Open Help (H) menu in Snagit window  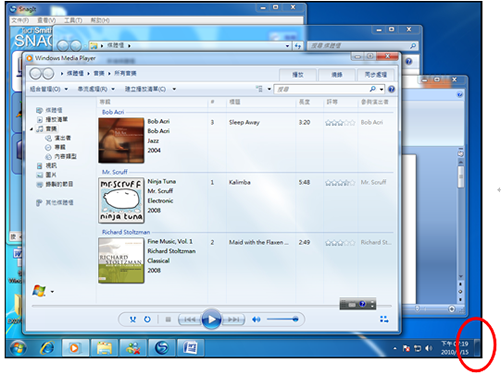coord(100,21)
